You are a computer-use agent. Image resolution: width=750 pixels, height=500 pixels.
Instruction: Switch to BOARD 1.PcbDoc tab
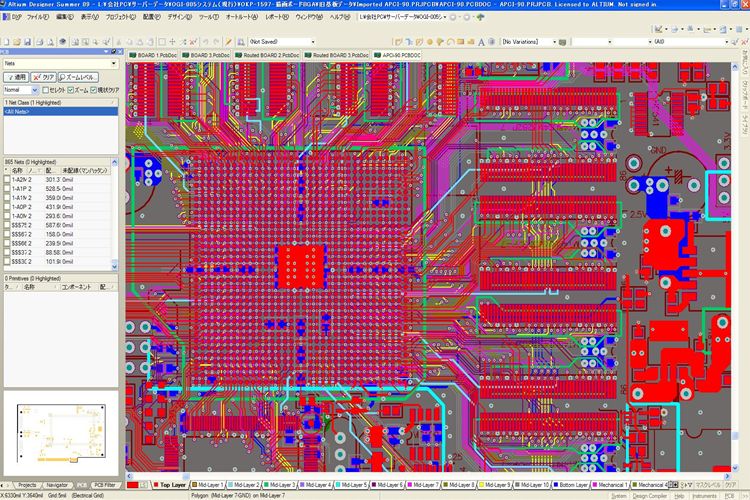pos(153,56)
